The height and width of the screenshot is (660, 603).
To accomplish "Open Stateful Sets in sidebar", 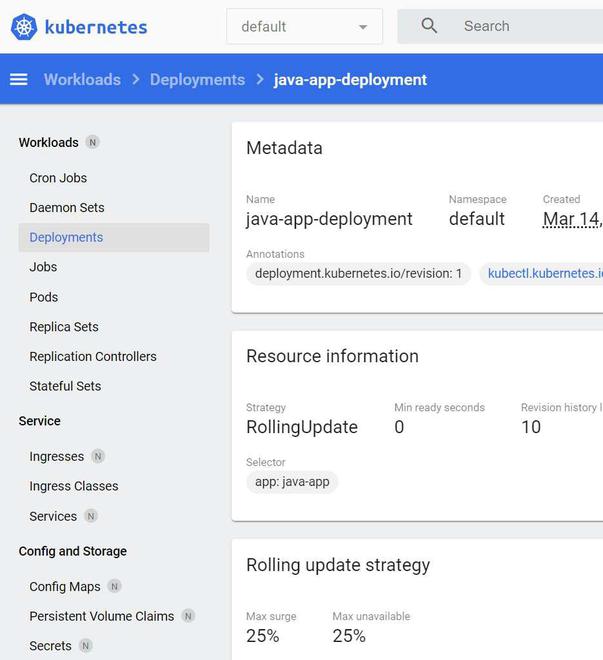I will [65, 386].
